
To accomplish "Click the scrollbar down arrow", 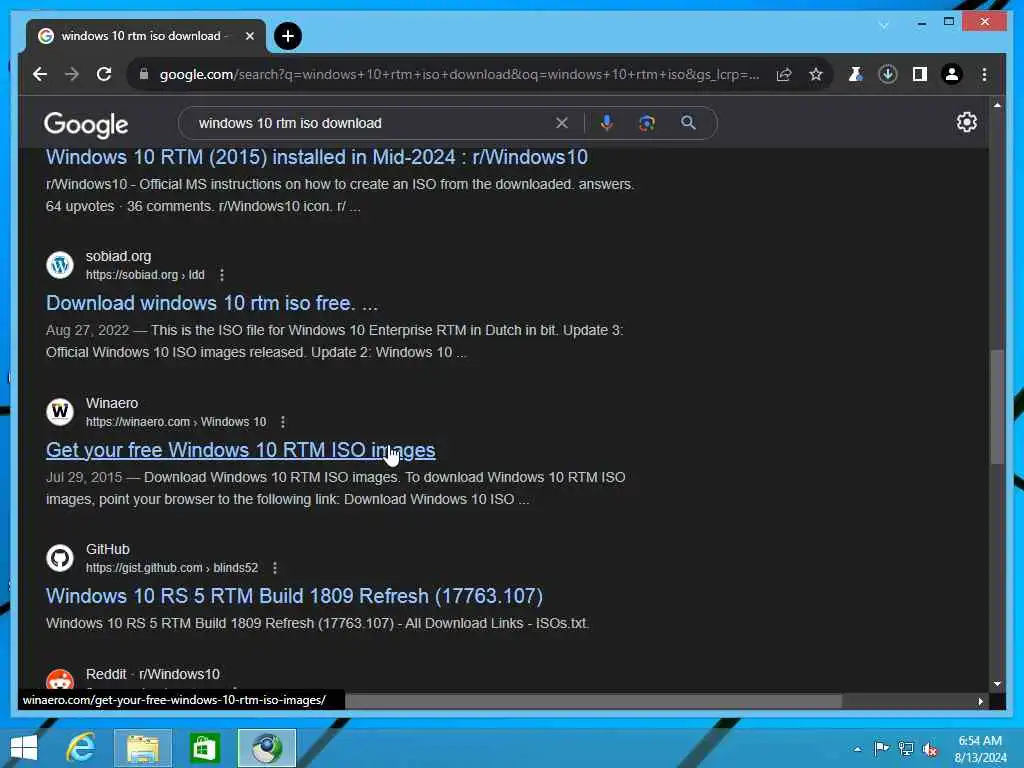I will click(x=997, y=684).
